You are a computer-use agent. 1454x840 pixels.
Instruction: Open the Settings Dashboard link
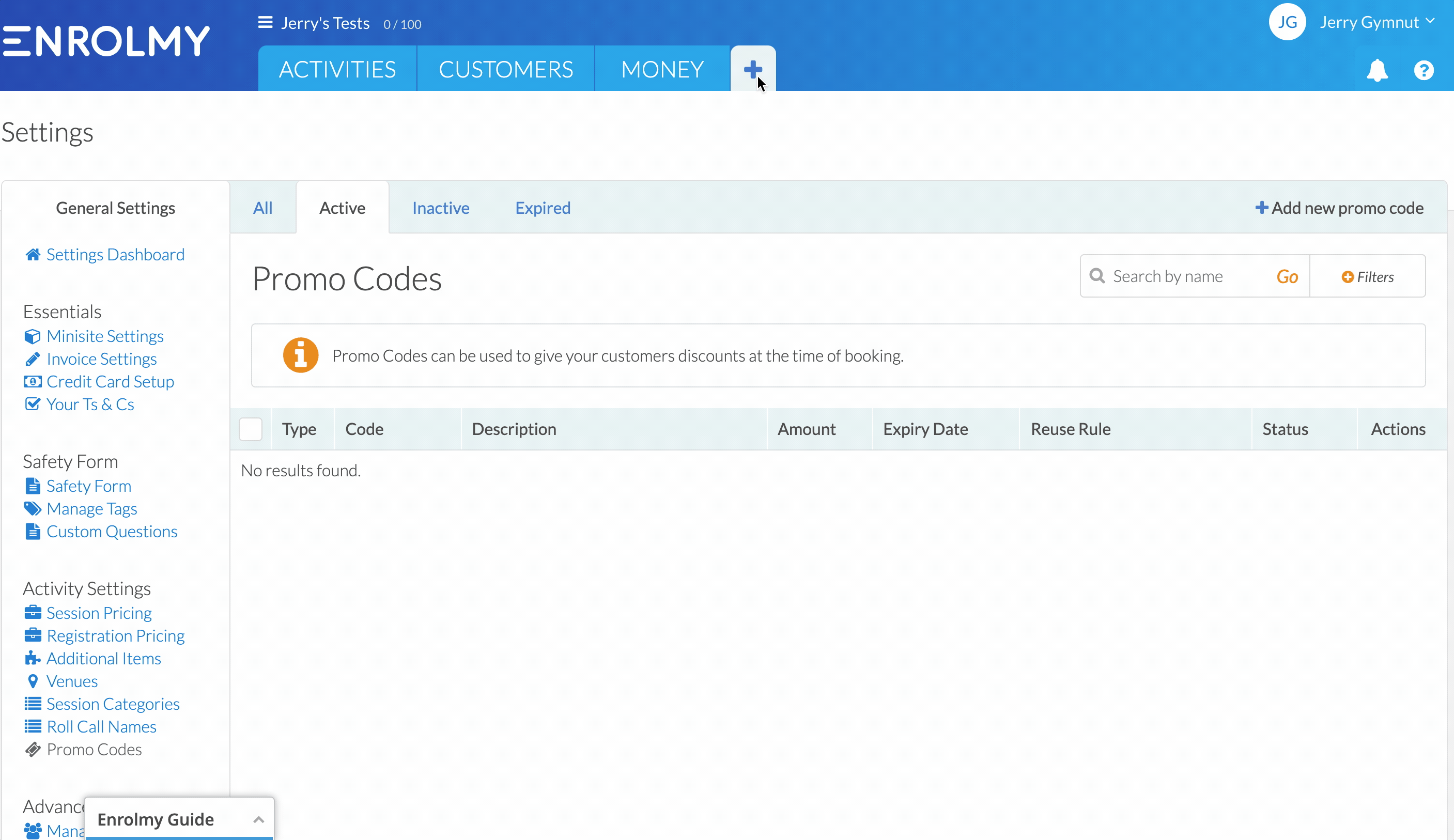click(x=115, y=254)
